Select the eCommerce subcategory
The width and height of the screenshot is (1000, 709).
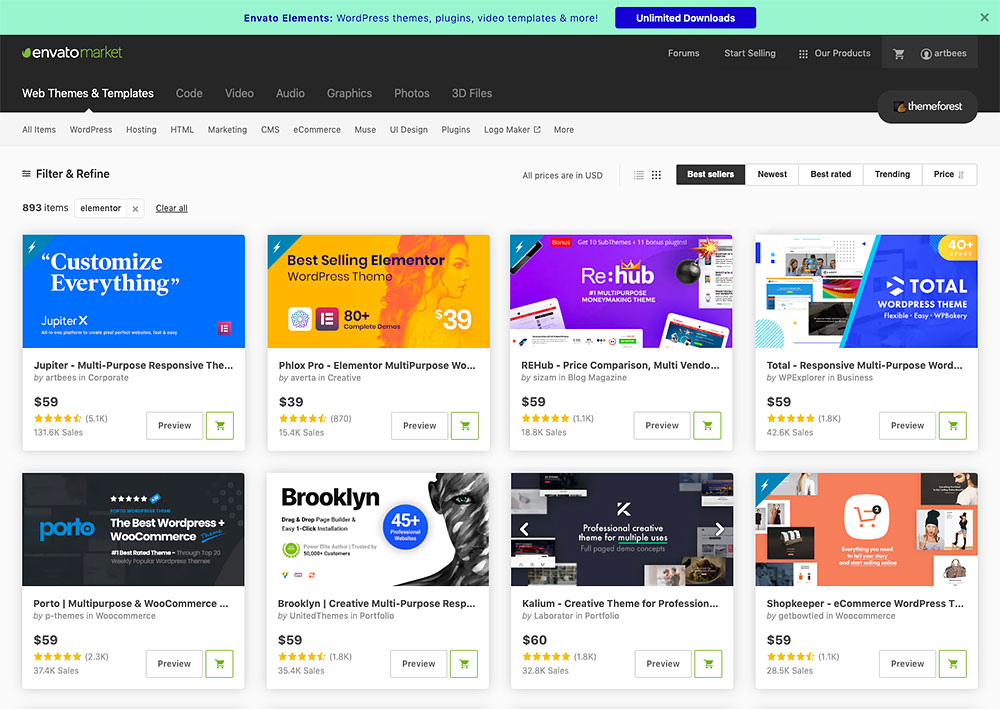tap(317, 129)
